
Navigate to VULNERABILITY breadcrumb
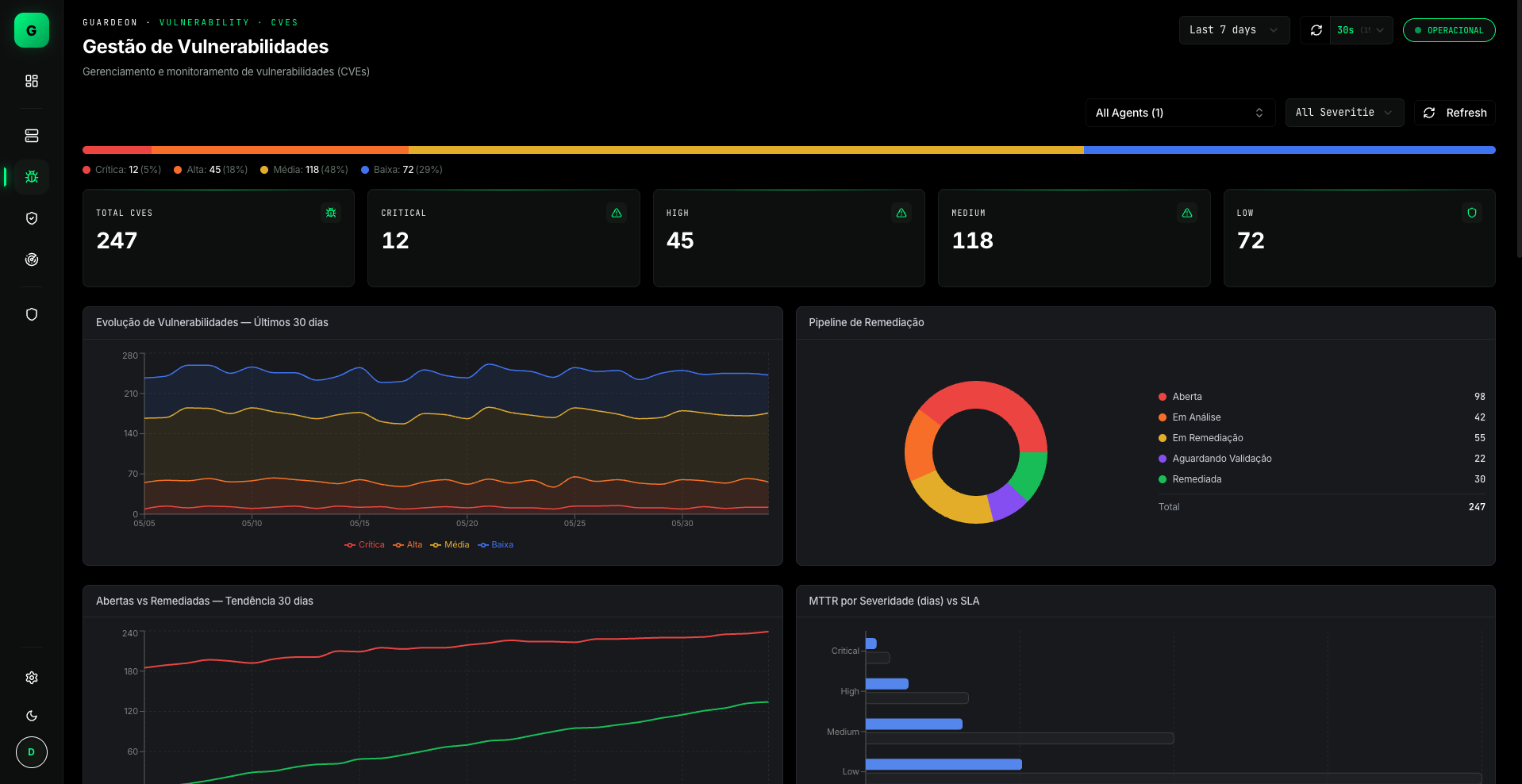[x=204, y=22]
